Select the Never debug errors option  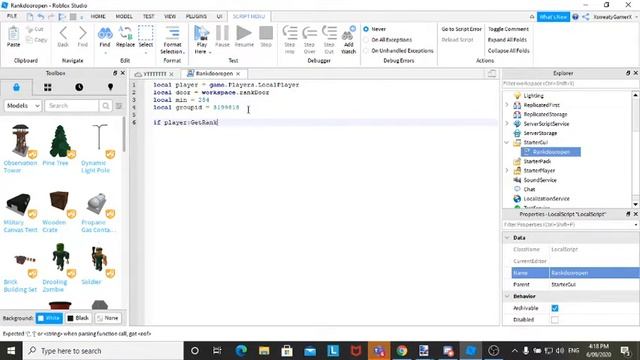click(x=366, y=29)
